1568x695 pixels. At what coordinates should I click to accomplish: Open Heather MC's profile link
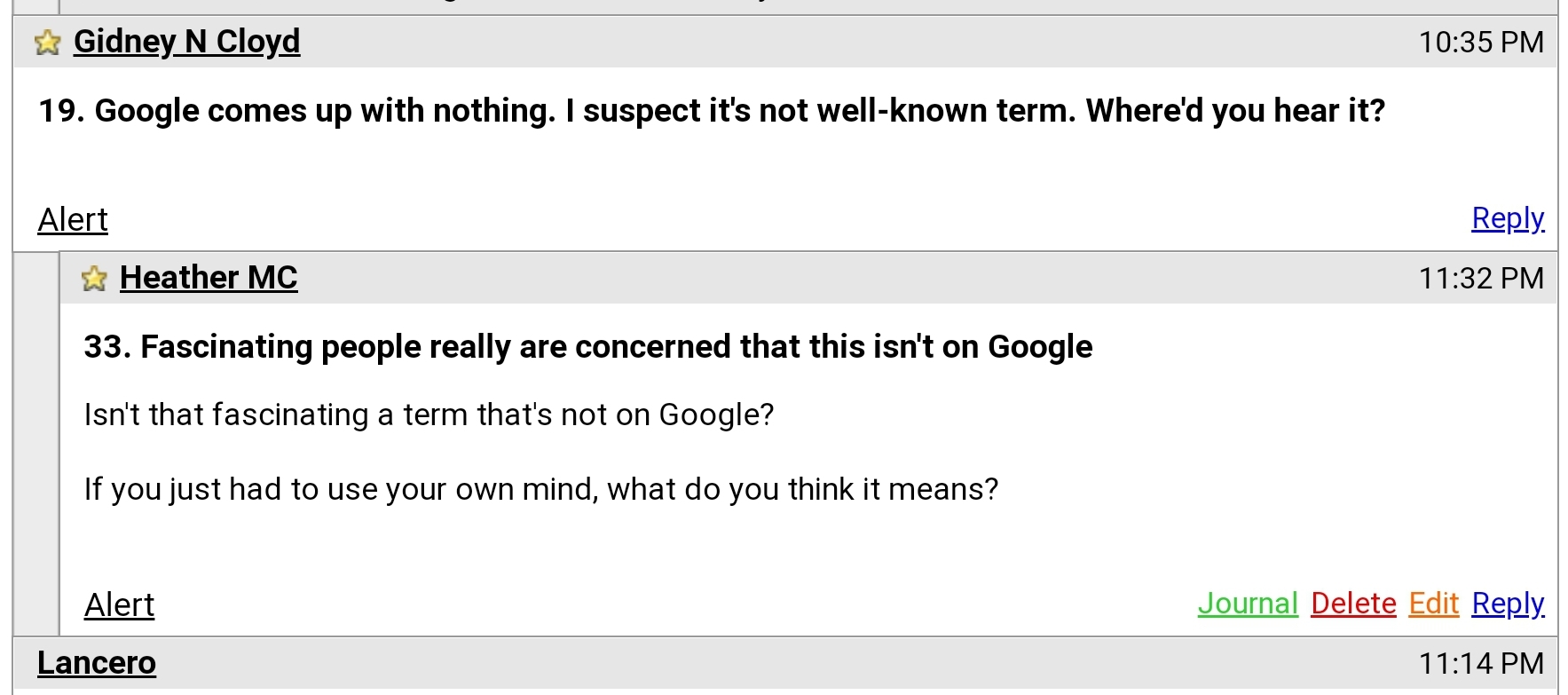[209, 278]
